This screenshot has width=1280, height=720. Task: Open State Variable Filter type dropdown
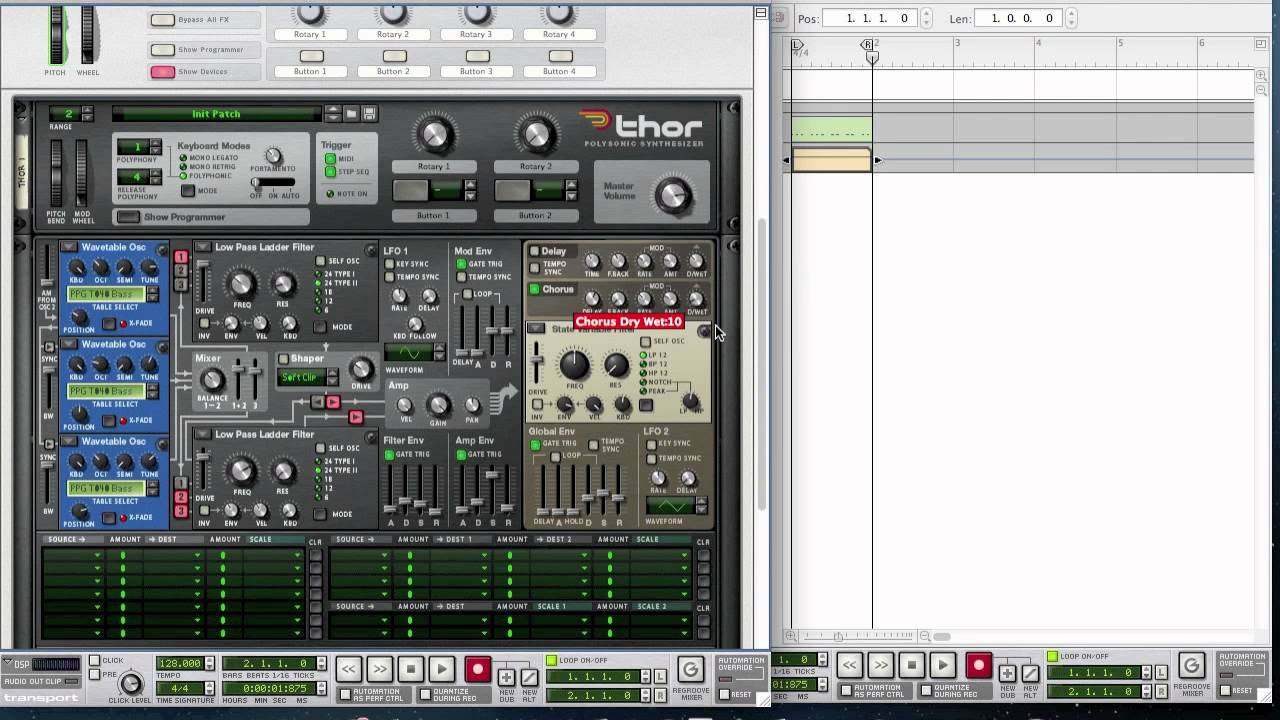(x=536, y=328)
